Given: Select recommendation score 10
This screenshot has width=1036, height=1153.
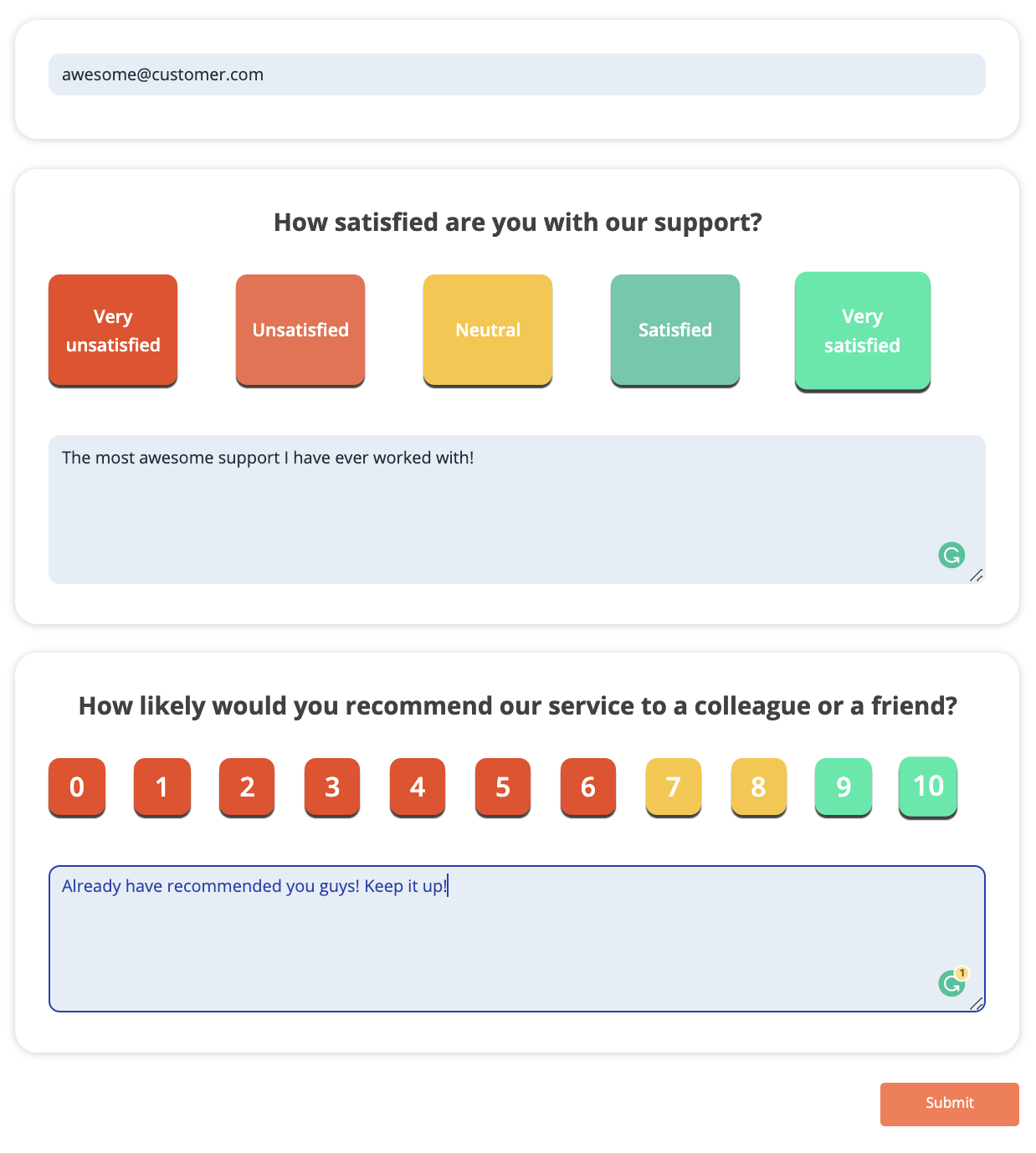Looking at the screenshot, I should click(x=928, y=787).
